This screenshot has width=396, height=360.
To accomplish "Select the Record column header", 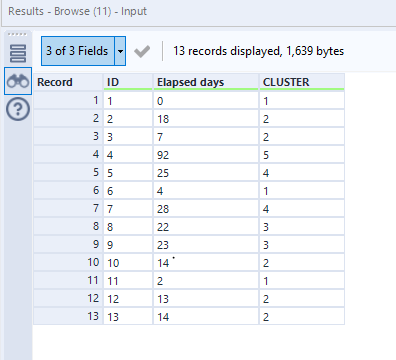I will 68,82.
